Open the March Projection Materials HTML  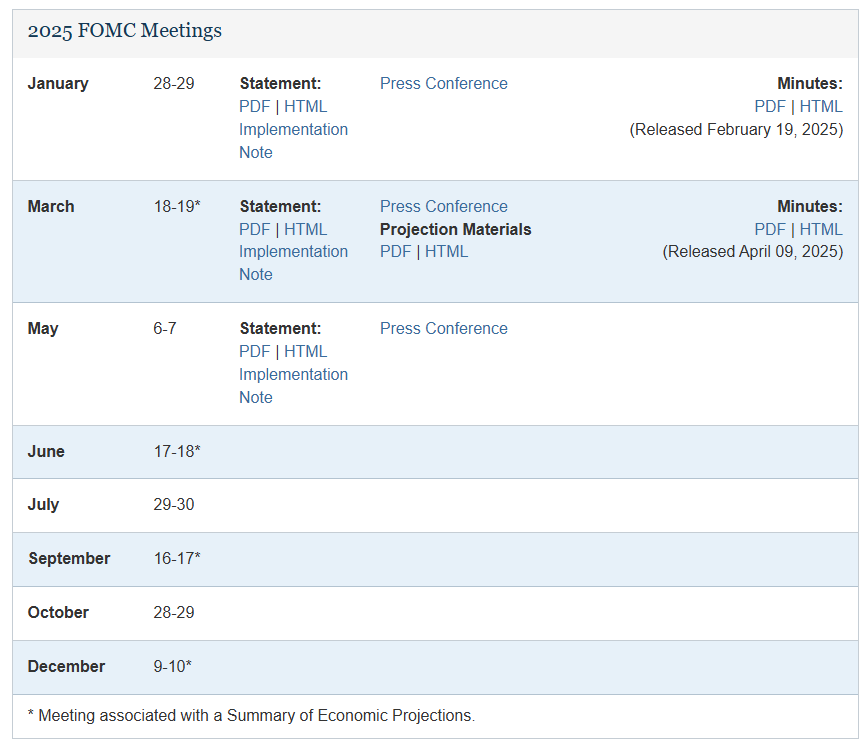click(x=446, y=251)
